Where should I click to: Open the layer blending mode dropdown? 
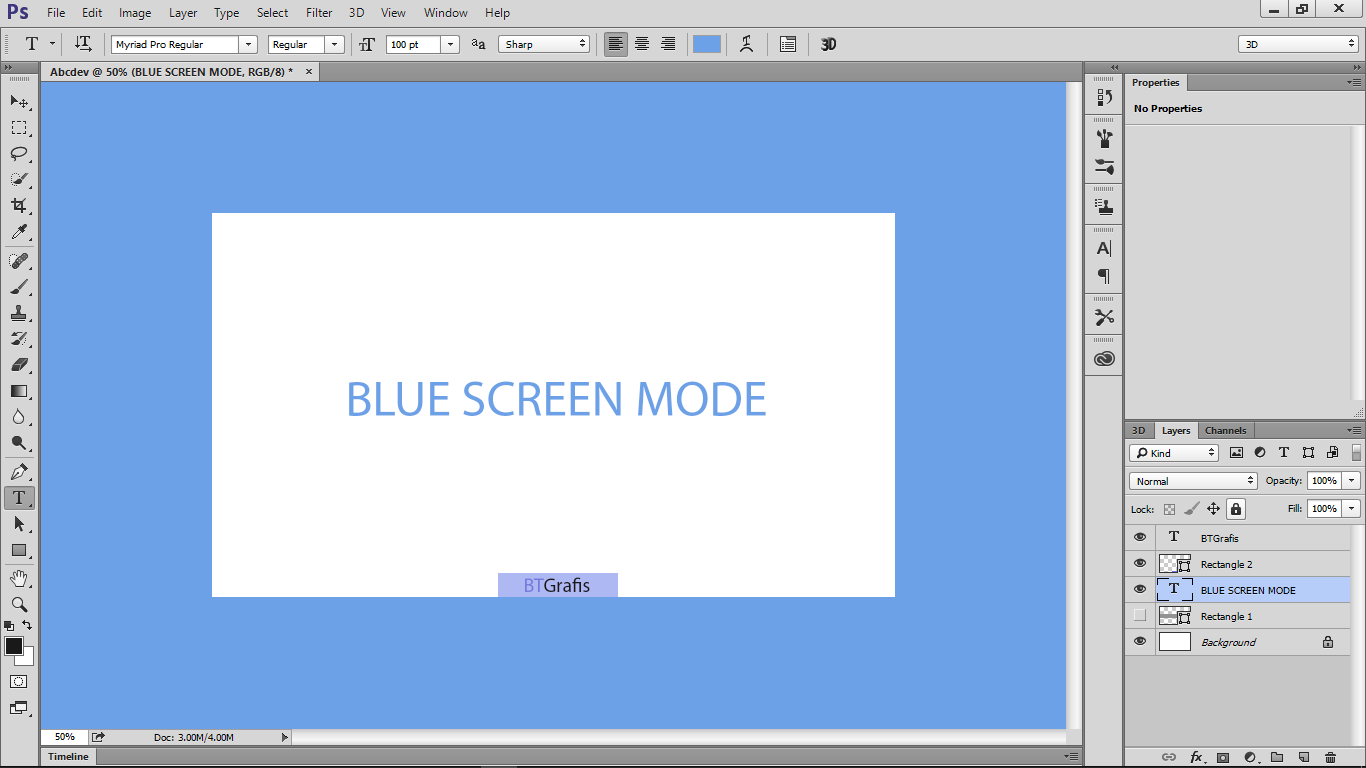pos(1192,481)
